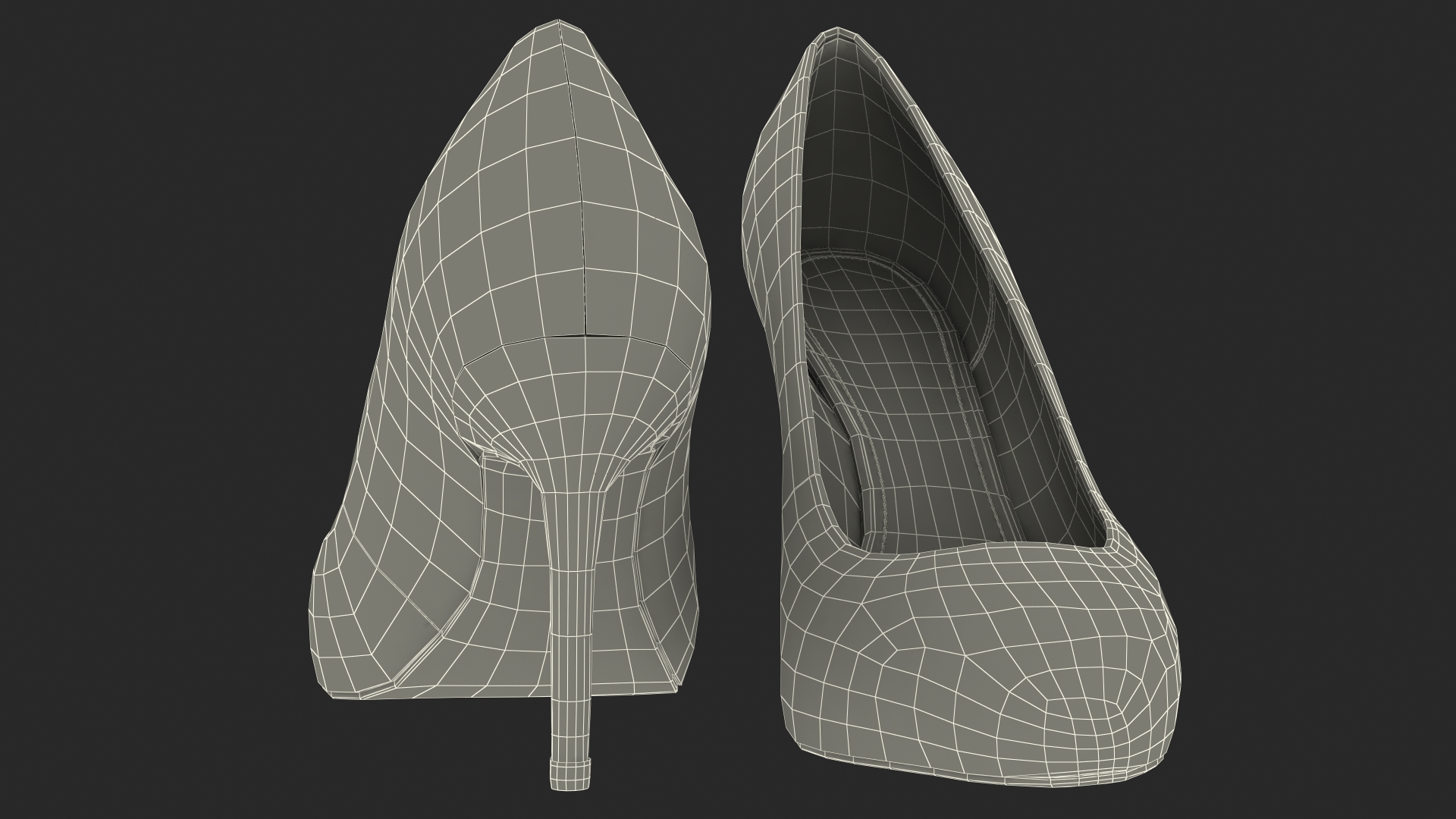1456x819 pixels.
Task: Select the top heel collar of right shoe
Action: (838, 32)
